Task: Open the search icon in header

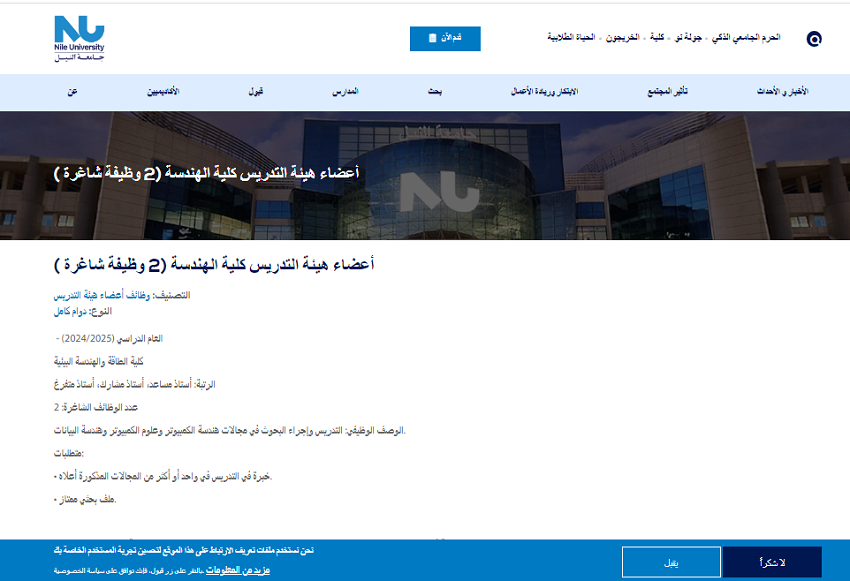Action: [x=814, y=39]
